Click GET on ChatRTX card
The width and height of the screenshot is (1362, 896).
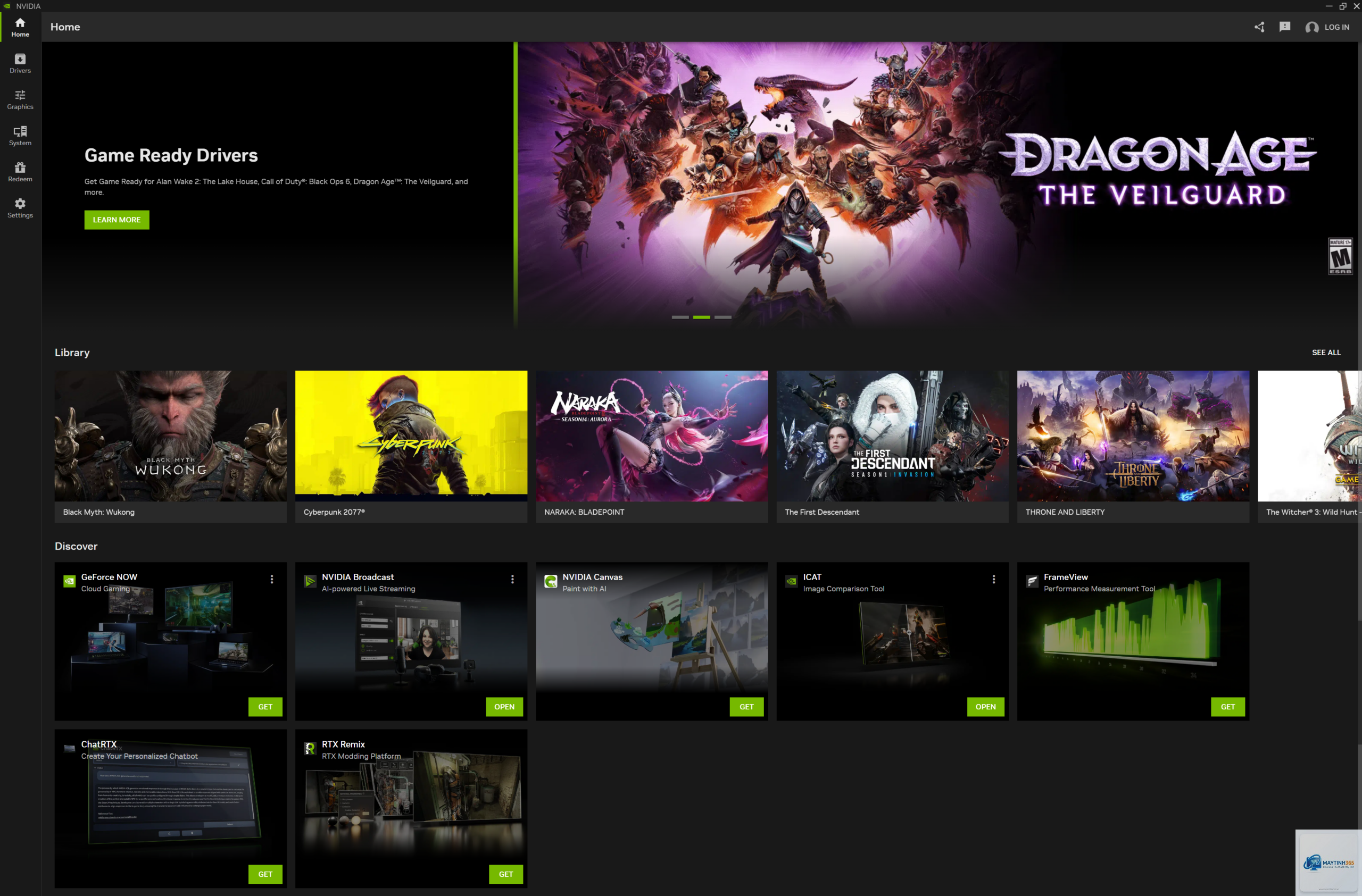coord(265,874)
